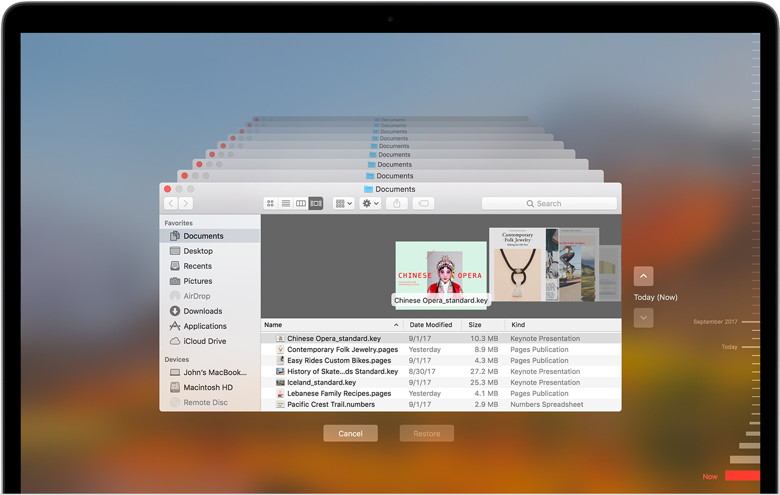This screenshot has height=495, width=780.
Task: Open Applications in the sidebar
Action: [210, 326]
